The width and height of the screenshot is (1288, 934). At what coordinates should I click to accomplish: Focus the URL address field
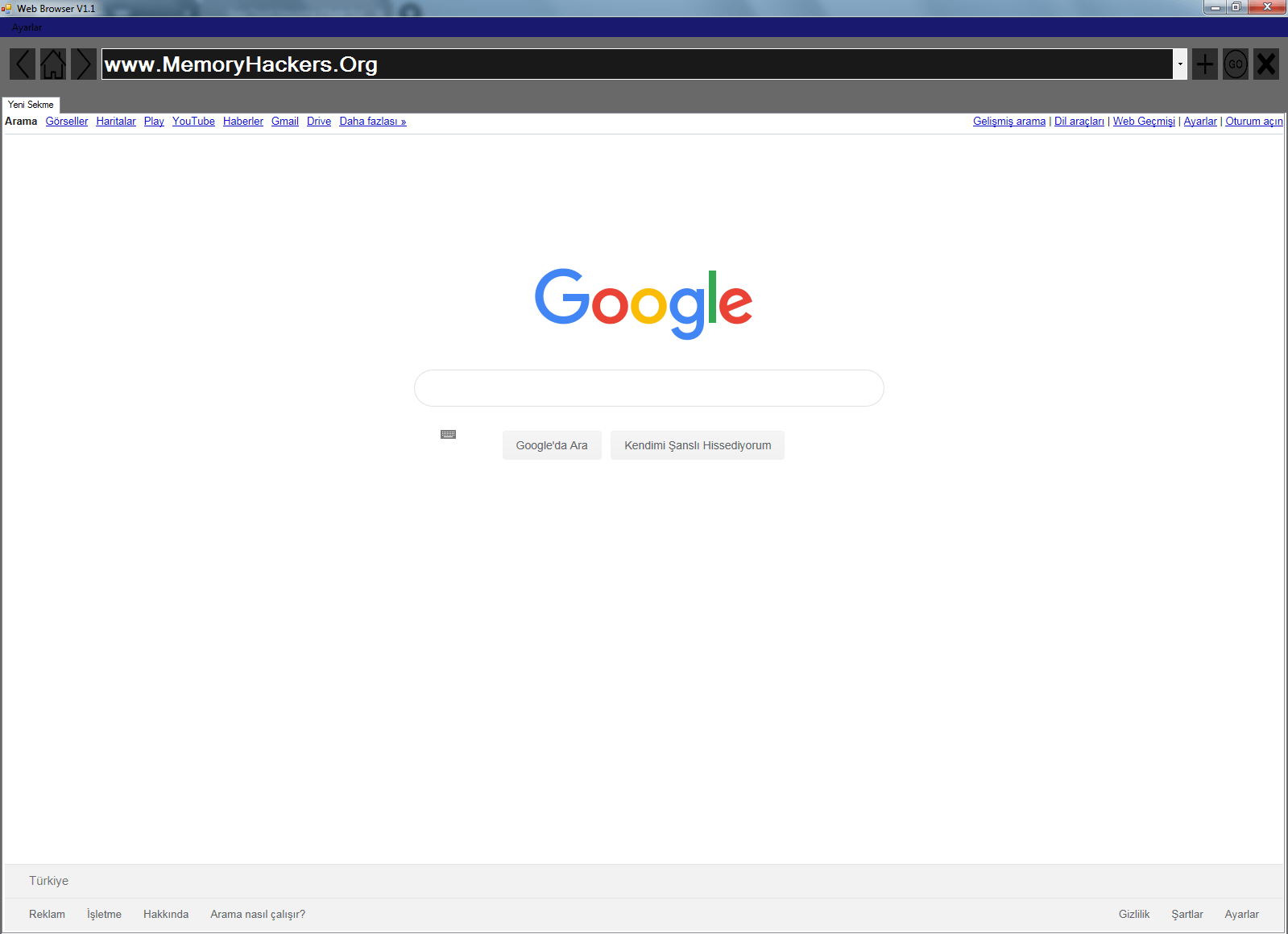637,64
